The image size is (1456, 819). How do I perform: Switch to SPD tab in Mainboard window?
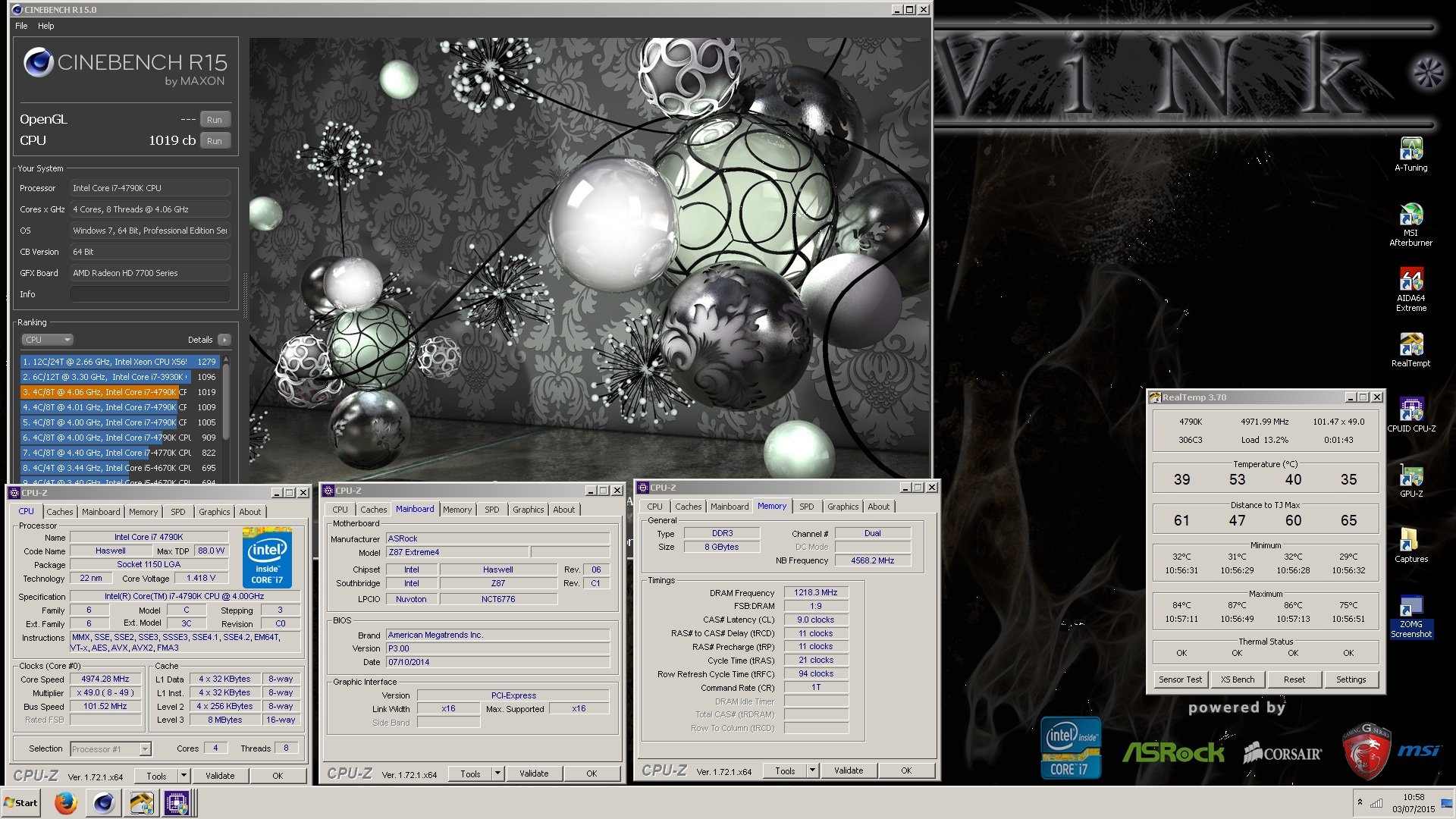[492, 510]
